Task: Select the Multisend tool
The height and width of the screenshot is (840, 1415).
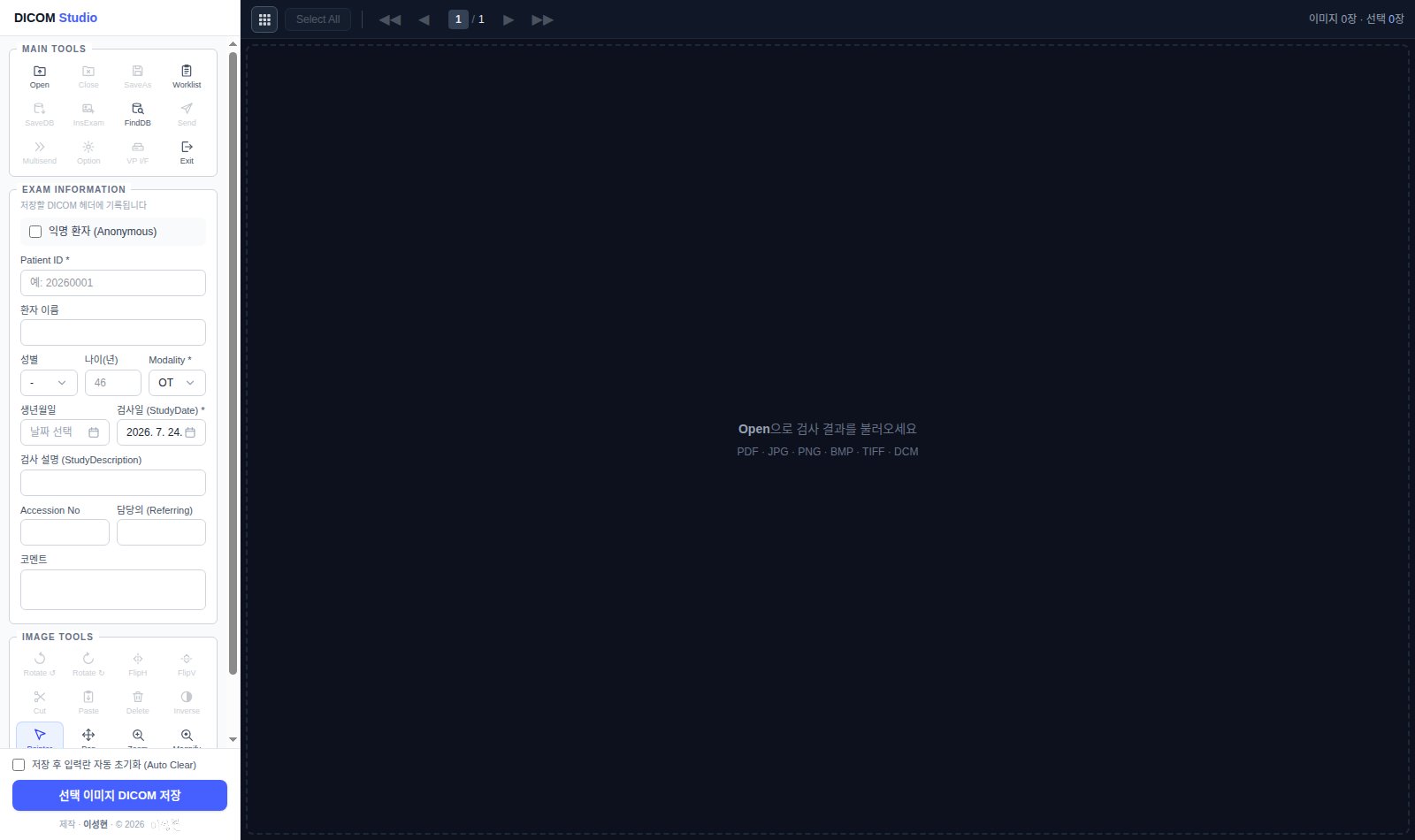Action: [40, 152]
